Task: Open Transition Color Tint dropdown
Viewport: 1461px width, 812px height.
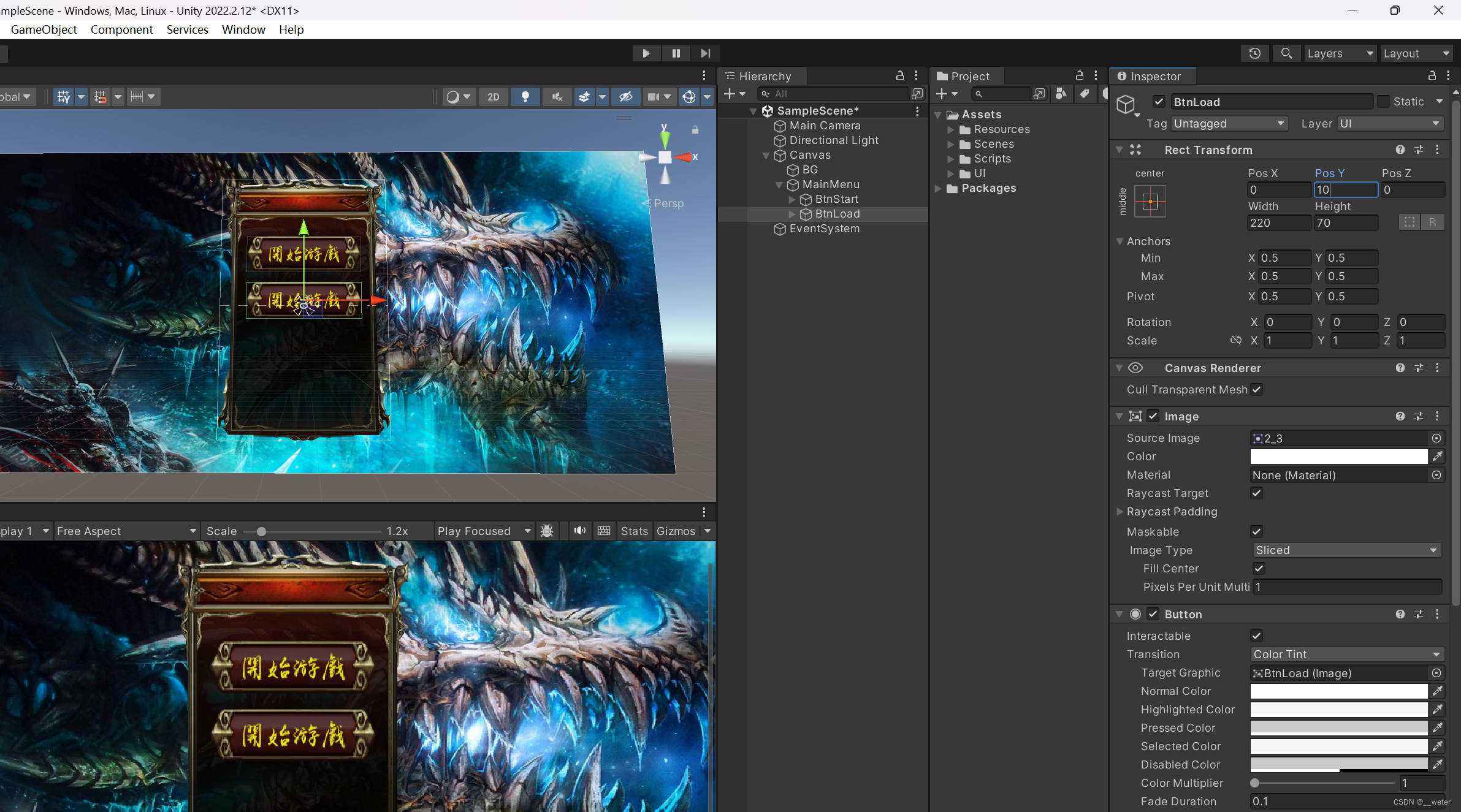Action: click(x=1347, y=655)
